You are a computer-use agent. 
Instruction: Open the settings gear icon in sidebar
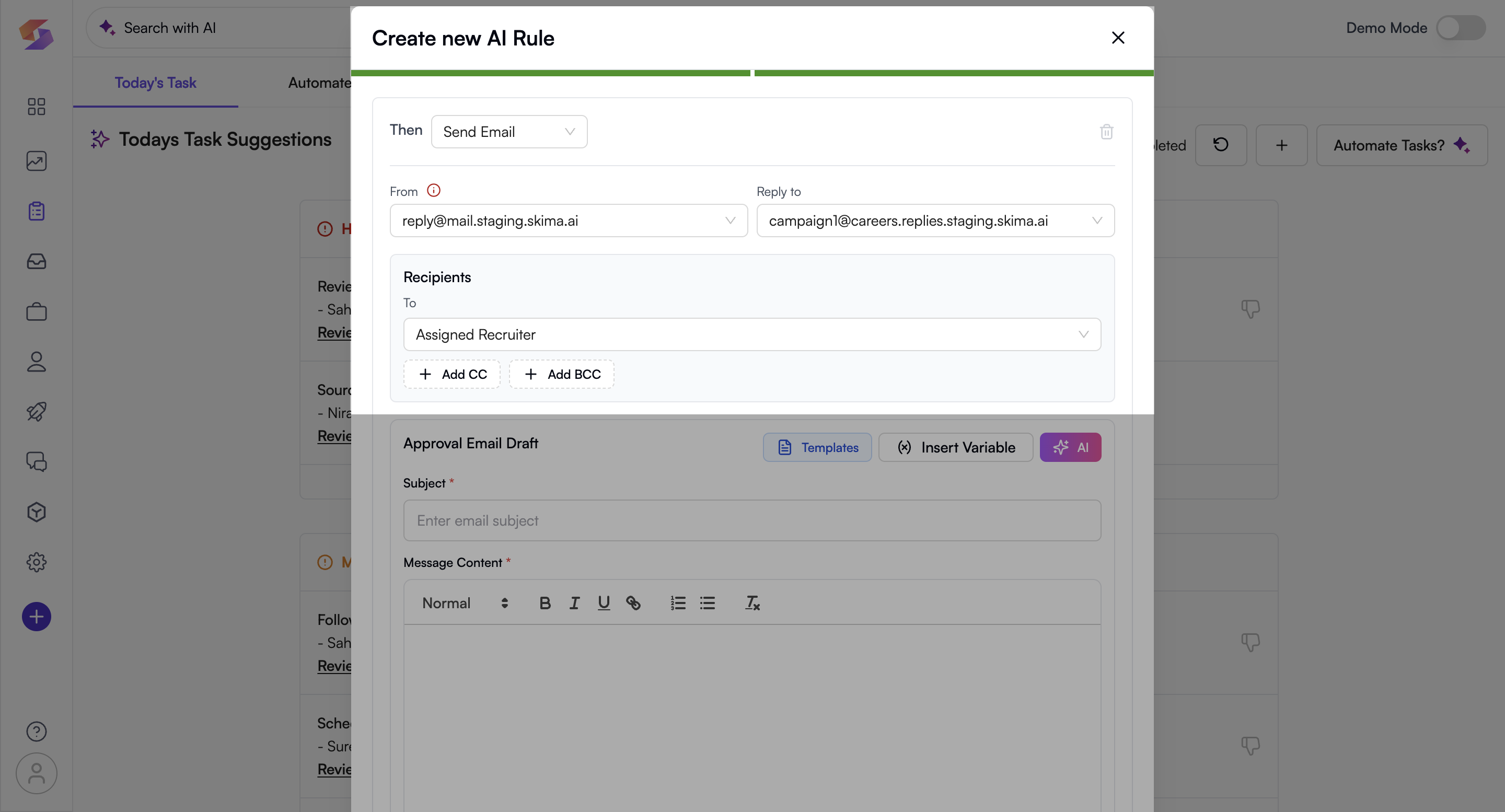(x=36, y=562)
